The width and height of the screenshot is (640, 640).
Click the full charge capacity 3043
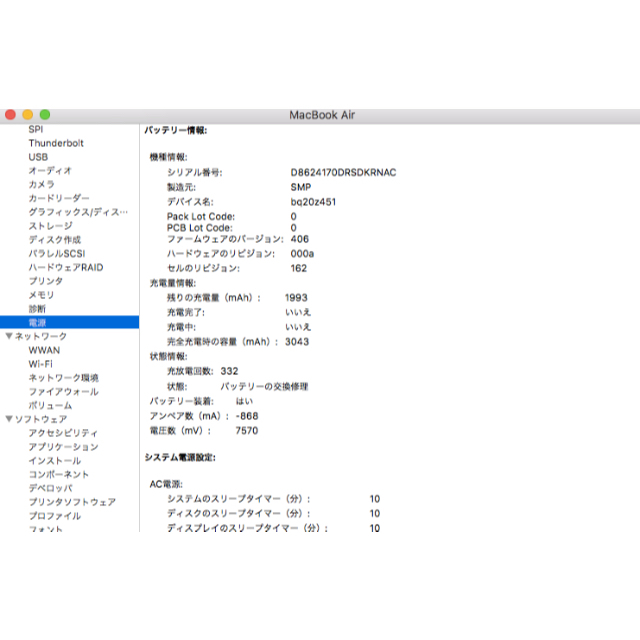click(297, 342)
